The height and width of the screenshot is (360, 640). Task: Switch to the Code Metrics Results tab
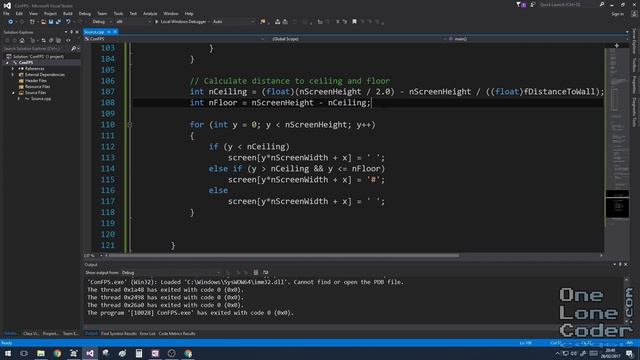click(177, 333)
